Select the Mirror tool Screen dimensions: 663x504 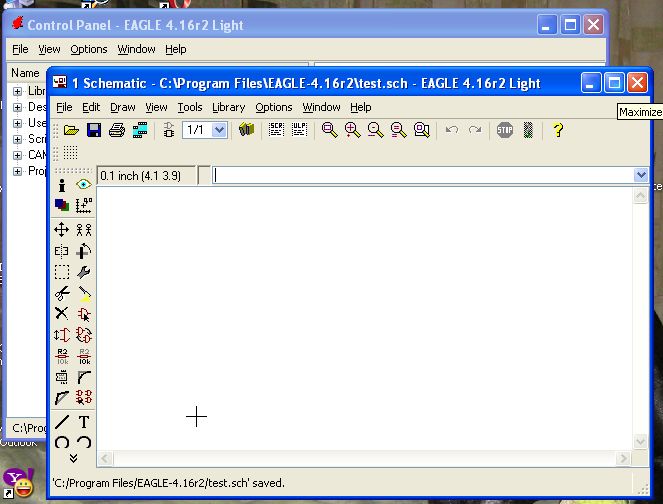click(62, 251)
